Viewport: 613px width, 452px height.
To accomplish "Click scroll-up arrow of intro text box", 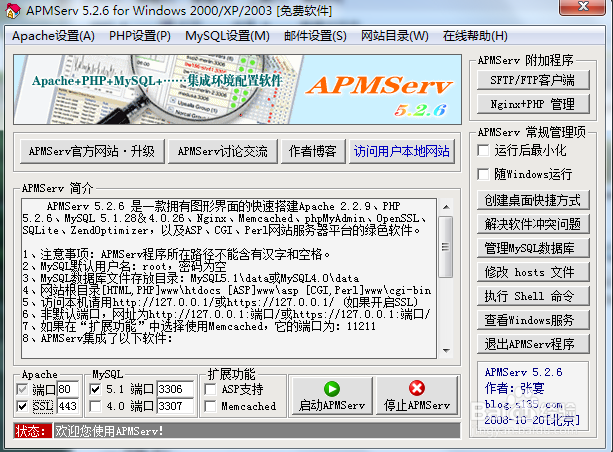I will pyautogui.click(x=446, y=207).
